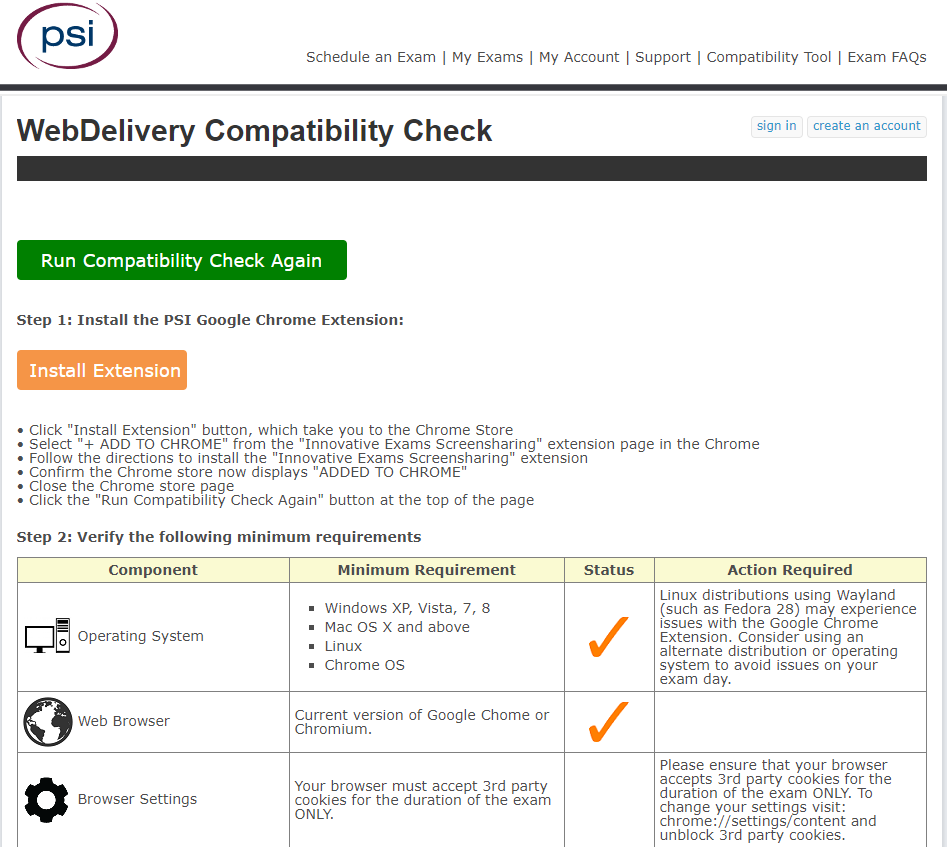Click "Windows XP, Vista, 7, 8" item

point(407,608)
